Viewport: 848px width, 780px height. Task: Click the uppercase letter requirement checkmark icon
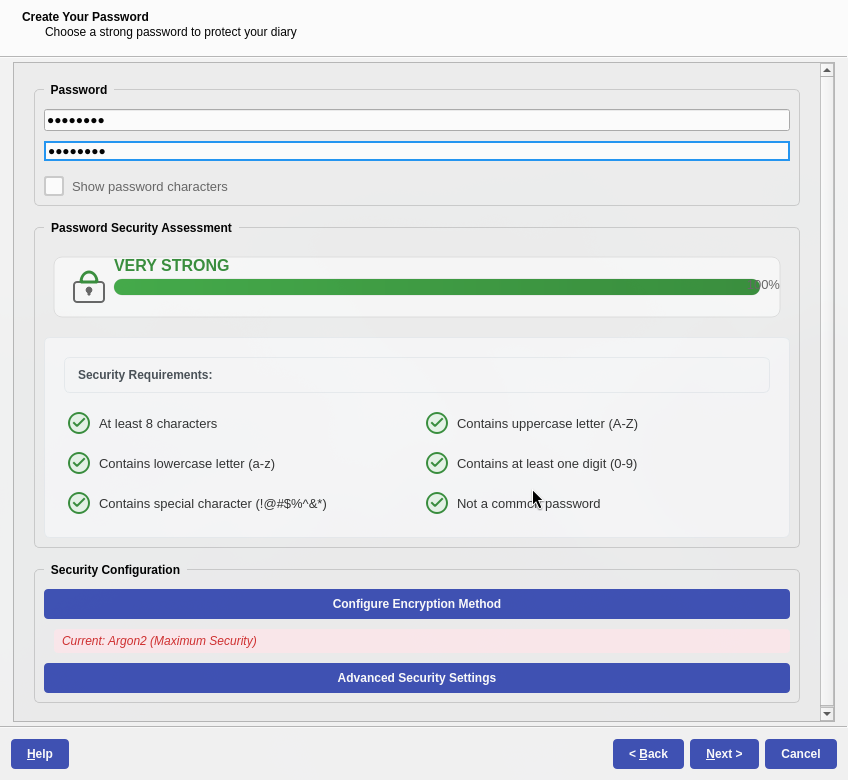(437, 423)
